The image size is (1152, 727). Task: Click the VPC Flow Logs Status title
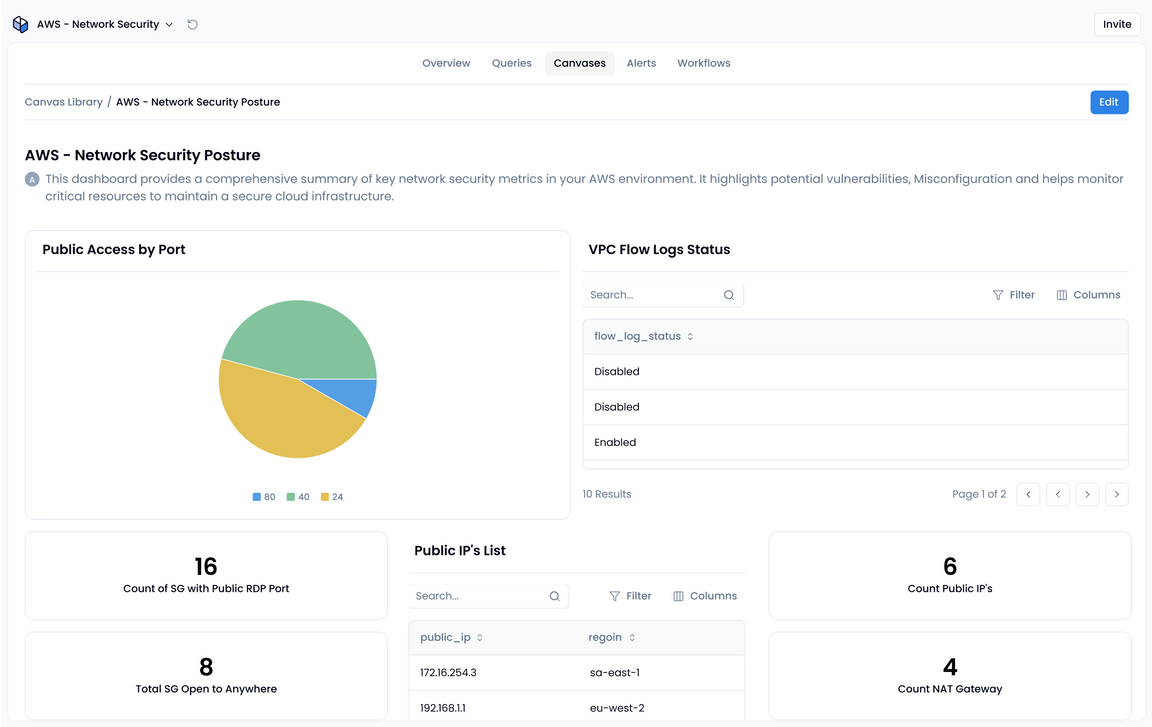pyautogui.click(x=659, y=250)
